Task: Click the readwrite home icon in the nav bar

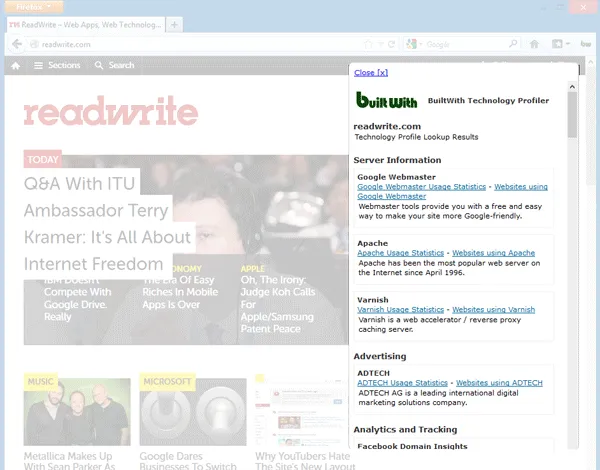Action: 15,66
